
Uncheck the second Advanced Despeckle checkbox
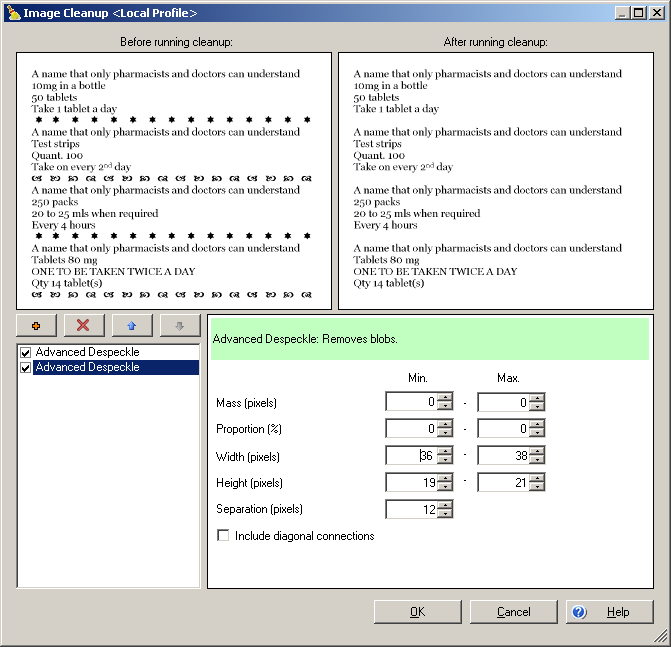point(26,367)
